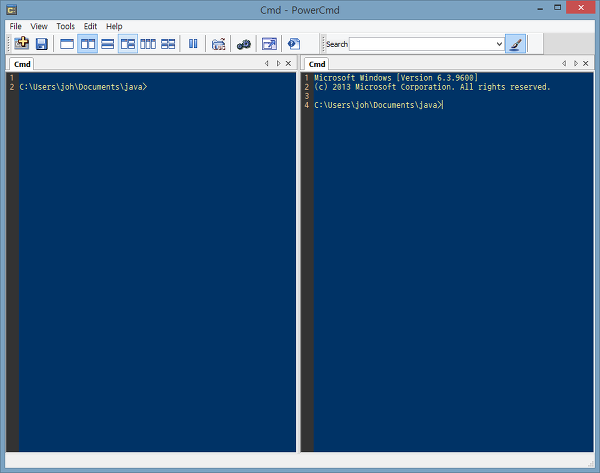
Task: Click the '(c) 2013 Microsoft Corporation' line
Action: point(432,87)
